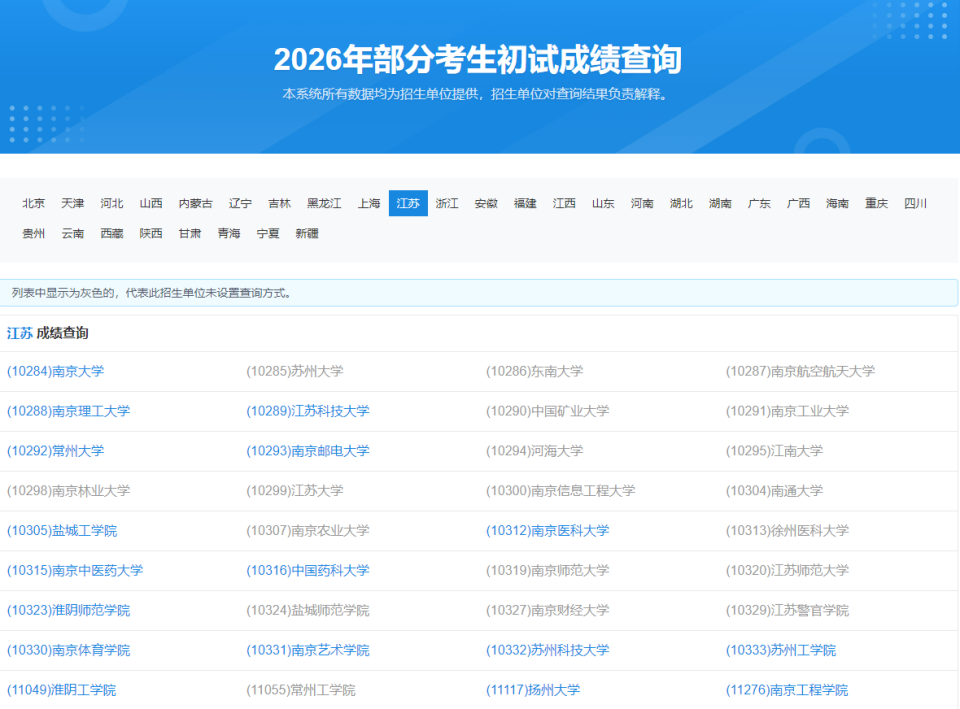Select the 南京邮电大学 link

pos(308,451)
